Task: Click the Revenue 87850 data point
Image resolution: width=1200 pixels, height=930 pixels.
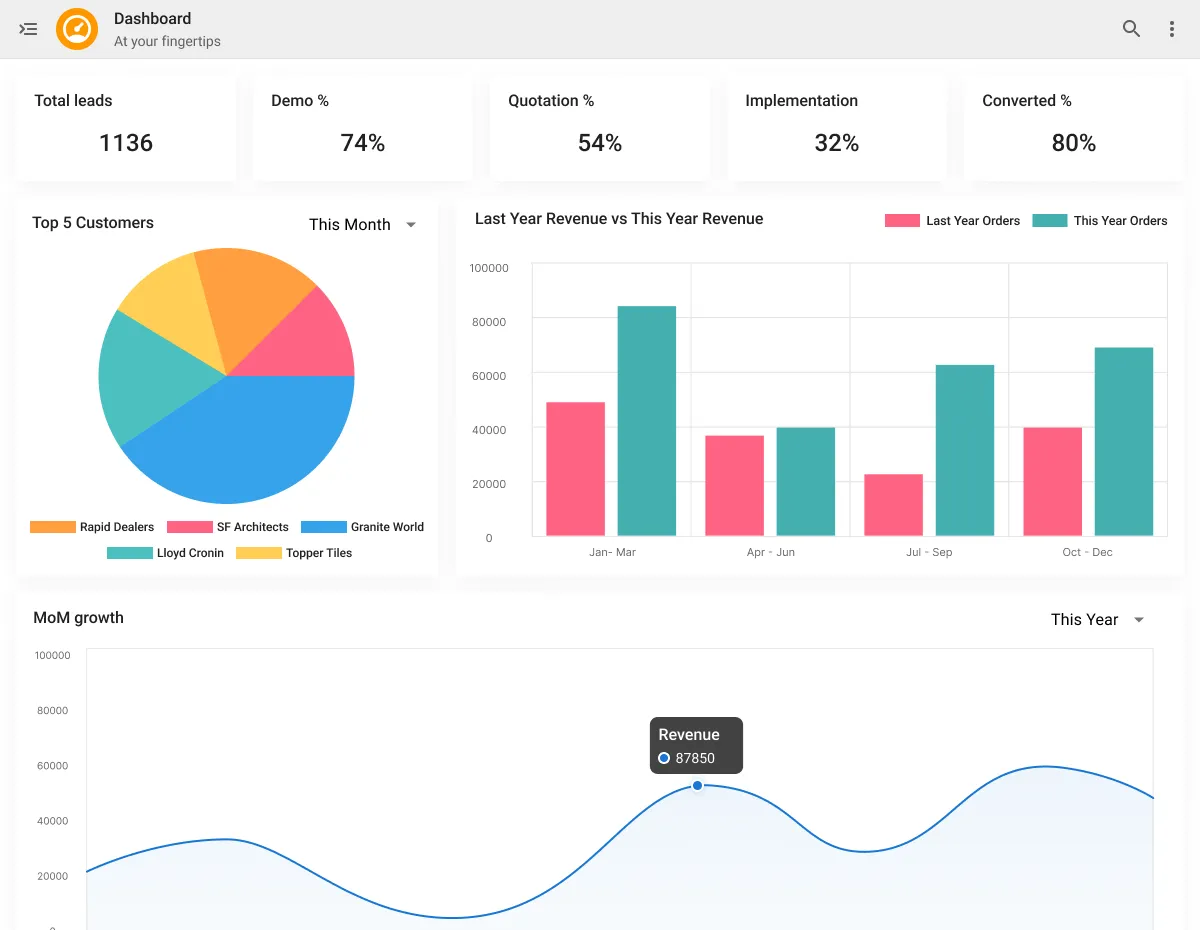Action: [697, 786]
